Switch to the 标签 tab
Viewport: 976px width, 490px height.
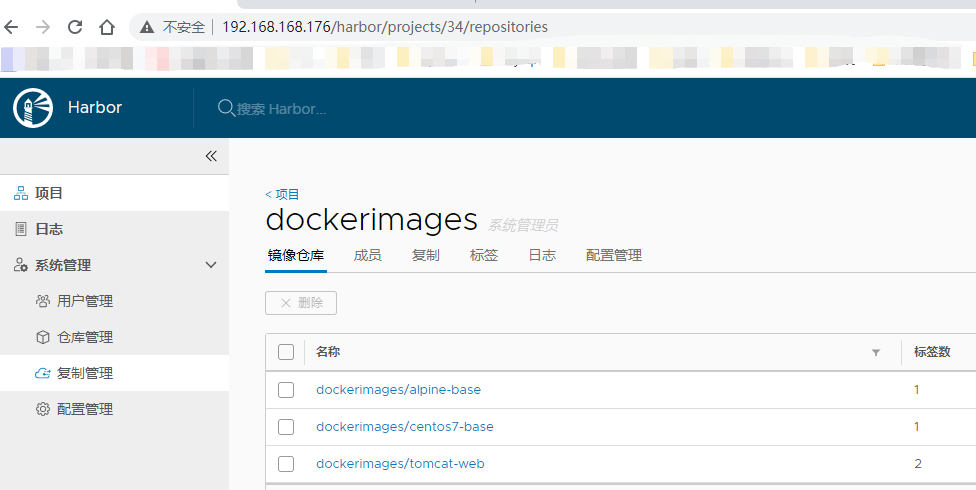pyautogui.click(x=484, y=255)
